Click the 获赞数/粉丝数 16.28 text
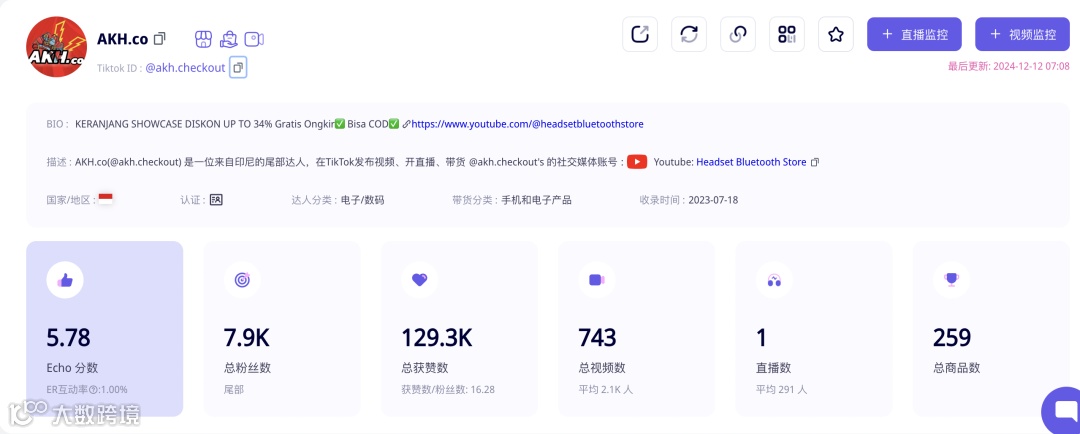 tap(448, 390)
